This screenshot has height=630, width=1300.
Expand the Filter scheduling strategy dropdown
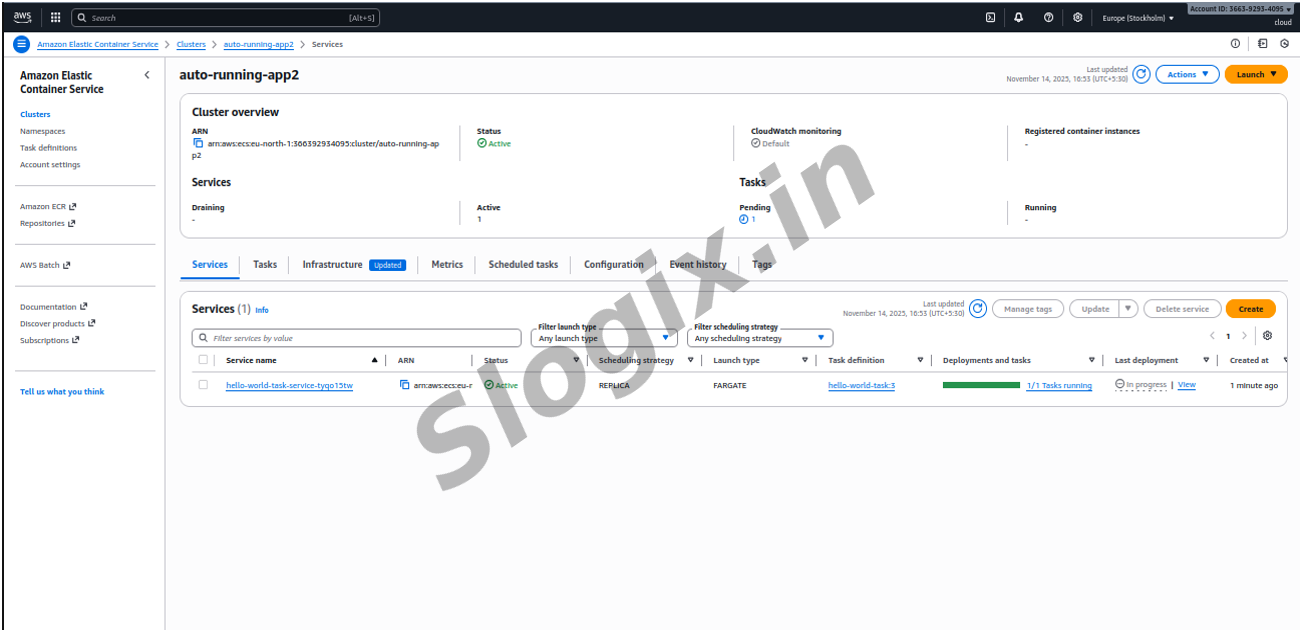(759, 338)
